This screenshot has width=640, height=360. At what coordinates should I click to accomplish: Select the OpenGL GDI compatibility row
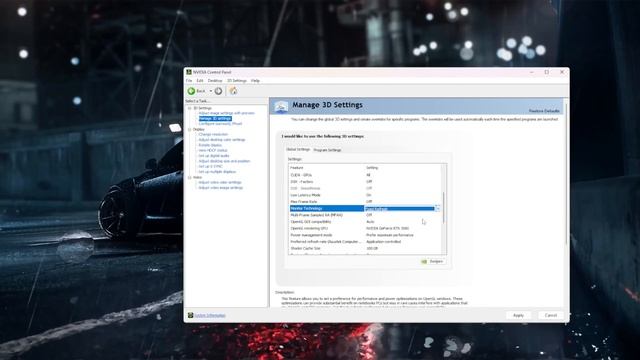(365, 222)
